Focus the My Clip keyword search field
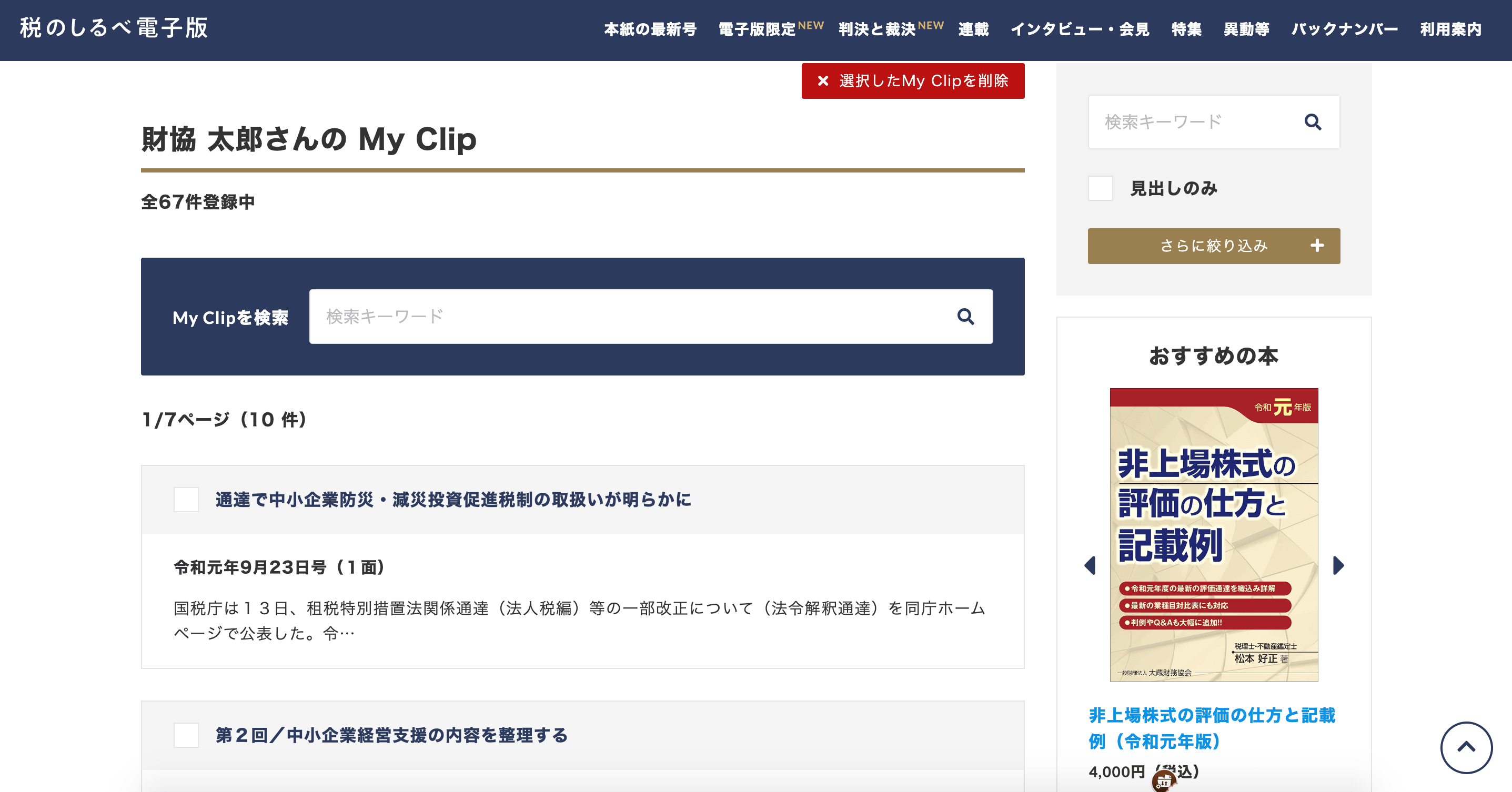Screen dimensions: 1512x792 point(634,317)
